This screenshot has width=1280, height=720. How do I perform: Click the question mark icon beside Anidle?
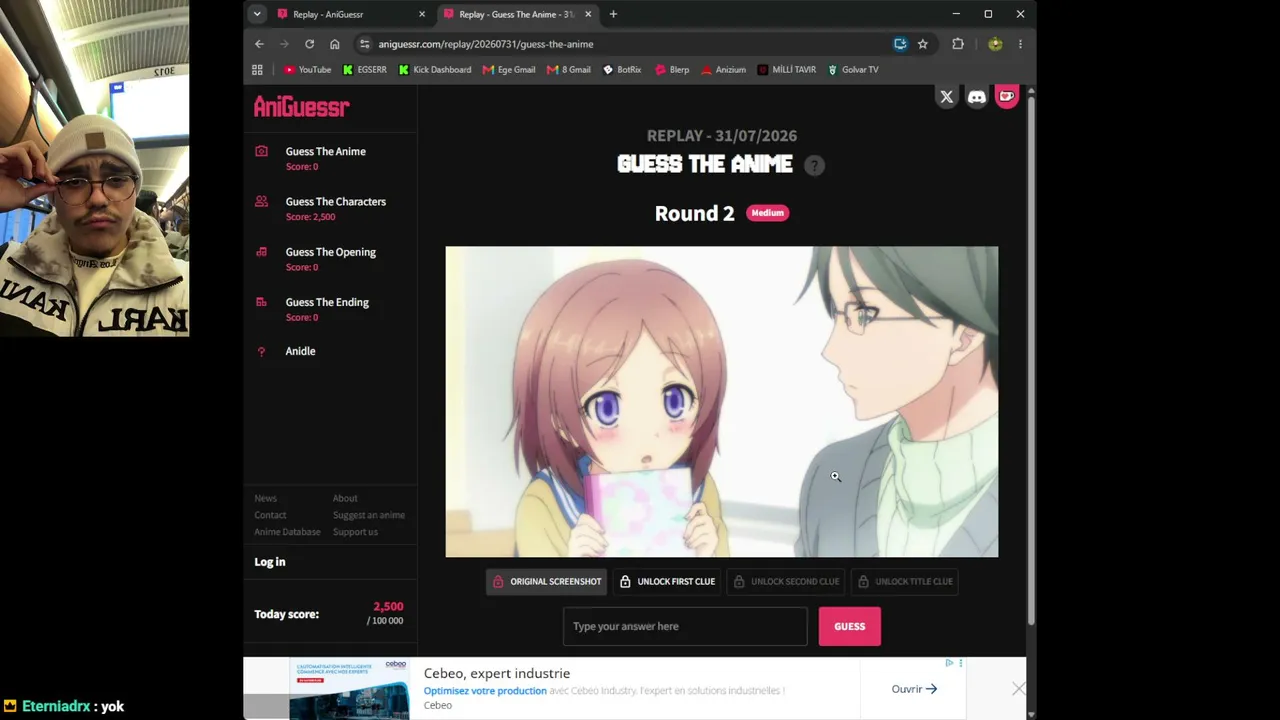coord(261,352)
